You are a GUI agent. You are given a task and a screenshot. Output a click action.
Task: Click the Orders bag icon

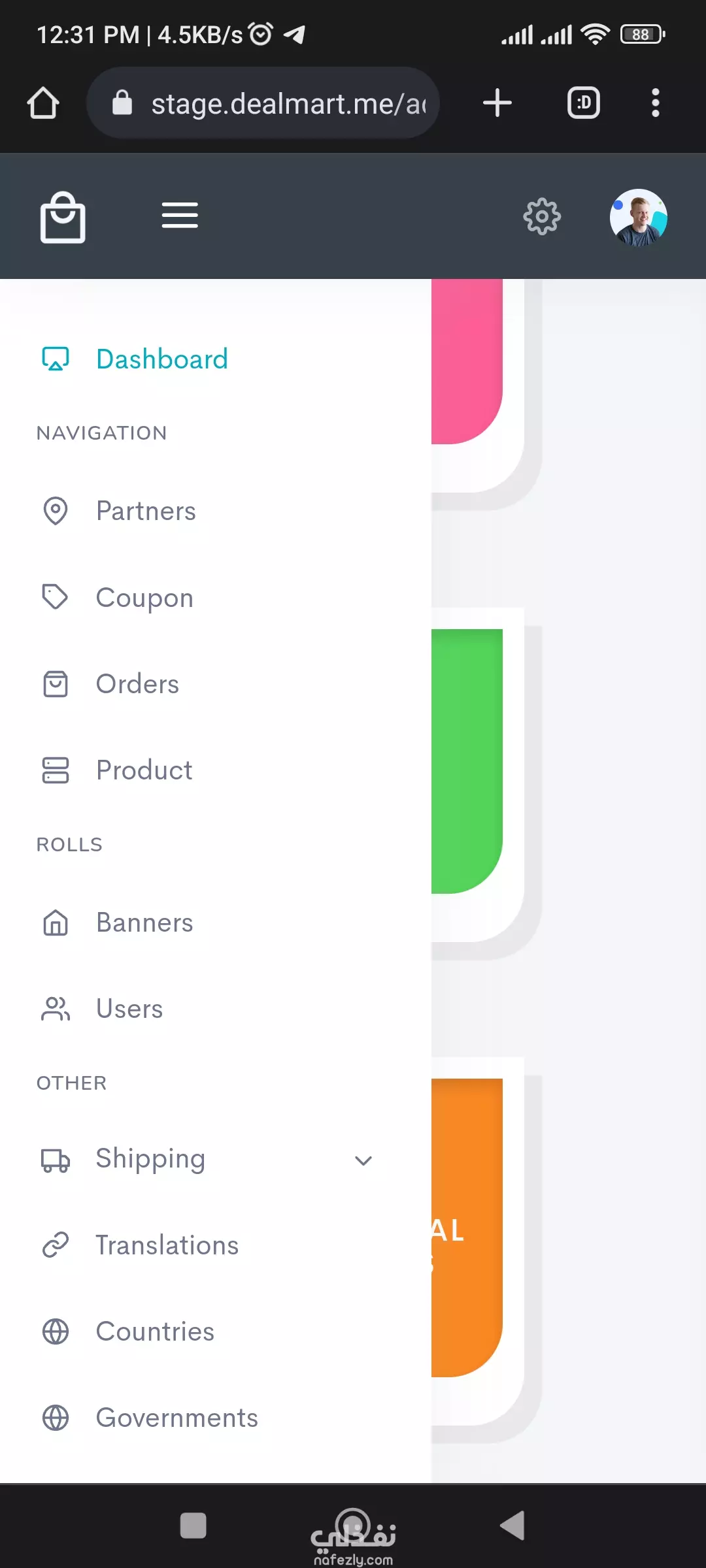[x=55, y=684]
